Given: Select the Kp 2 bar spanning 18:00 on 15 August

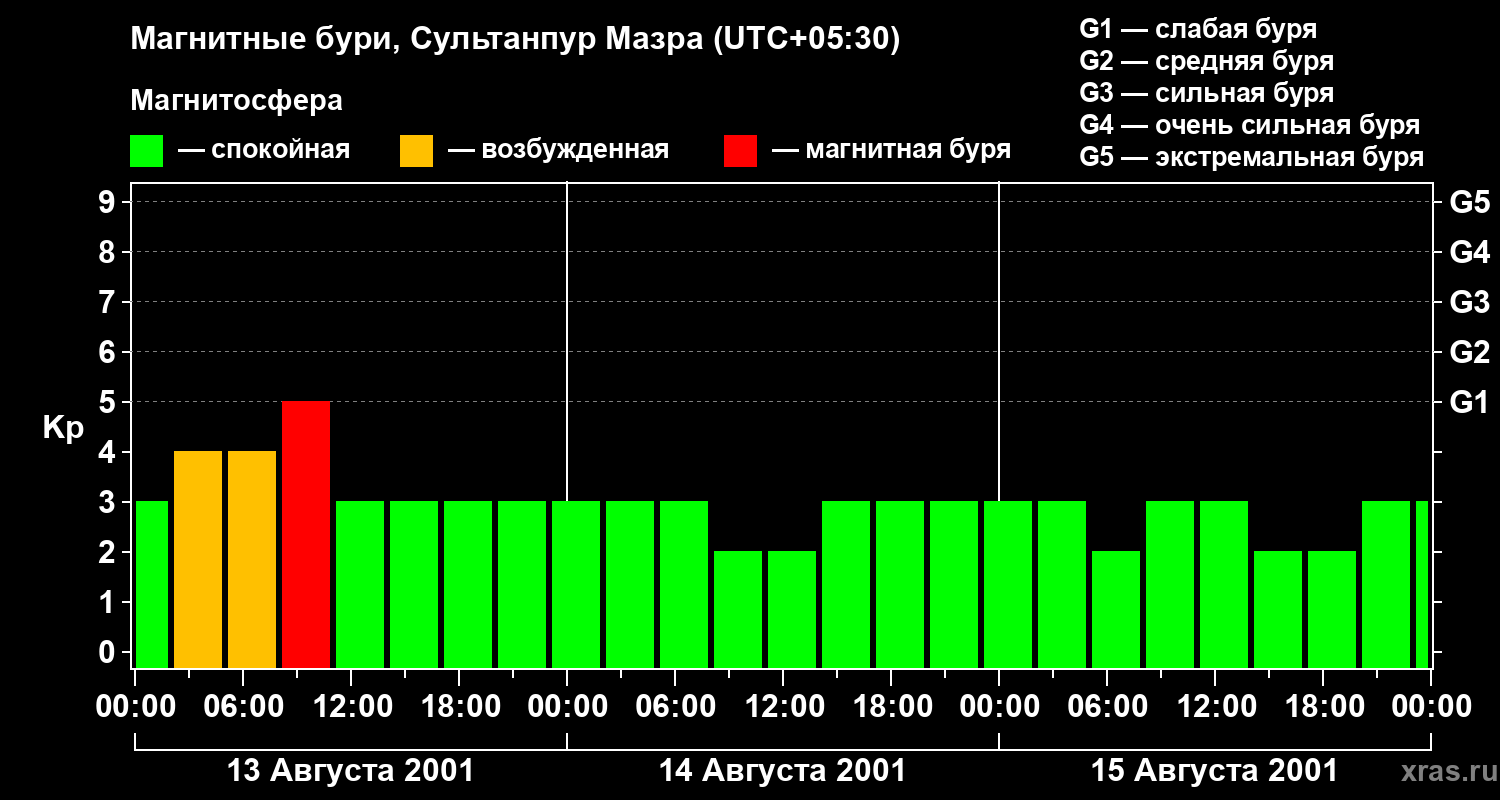Looking at the screenshot, I should coord(1332,609).
